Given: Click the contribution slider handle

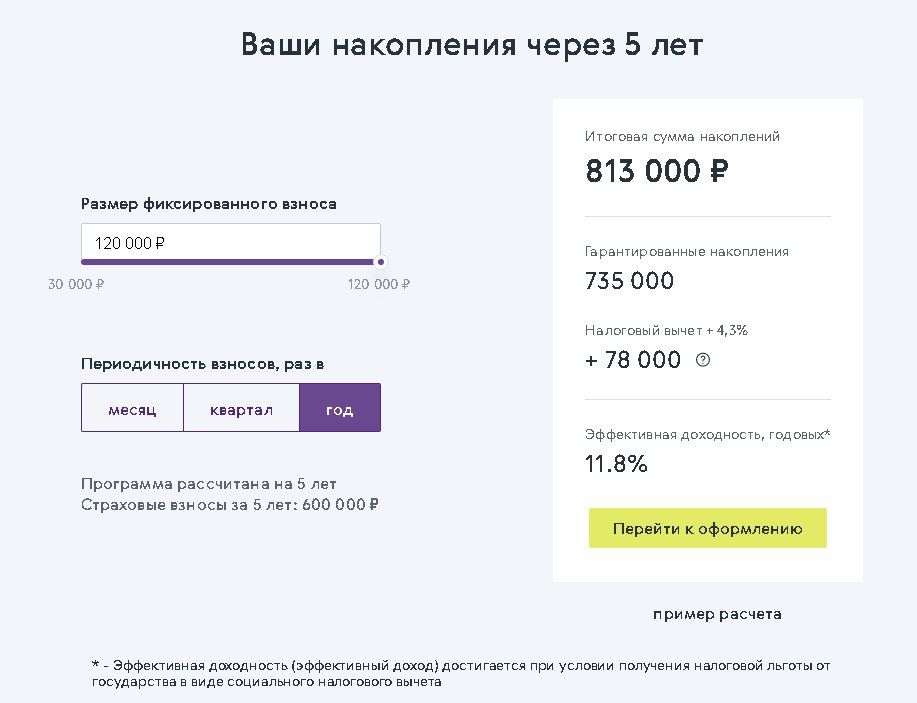Looking at the screenshot, I should pyautogui.click(x=380, y=262).
